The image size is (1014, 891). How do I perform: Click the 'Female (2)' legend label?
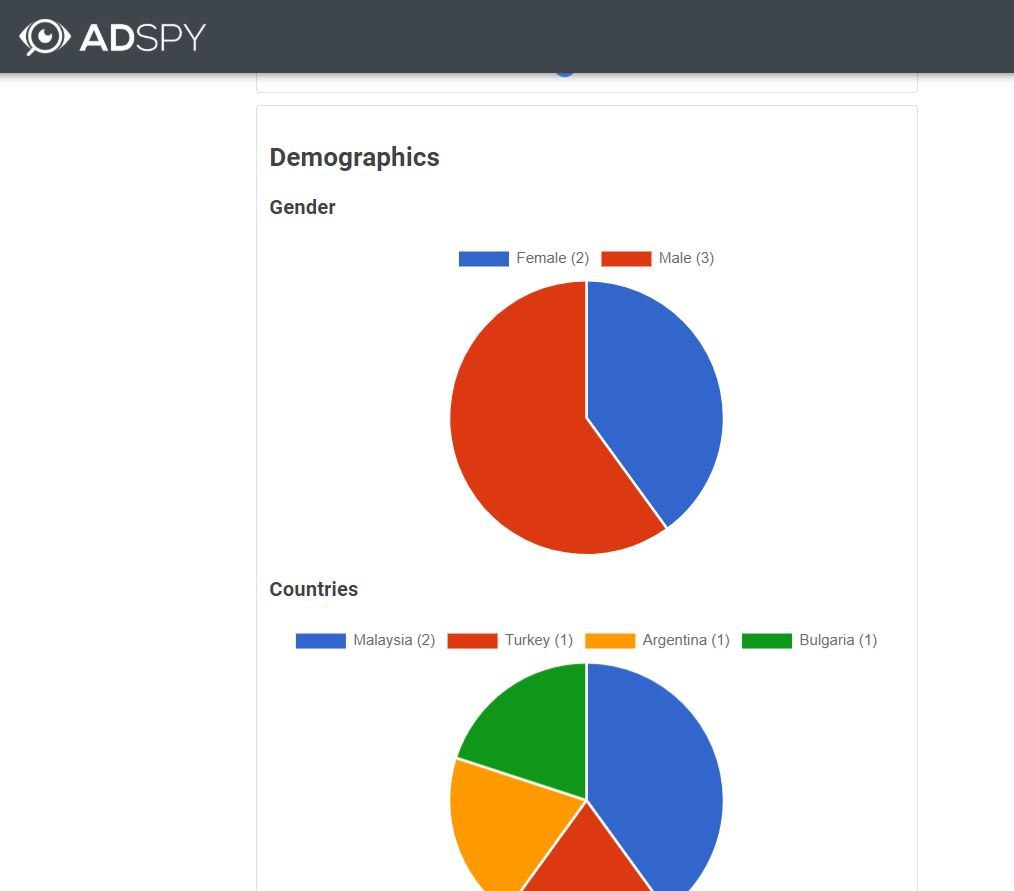pyautogui.click(x=552, y=259)
